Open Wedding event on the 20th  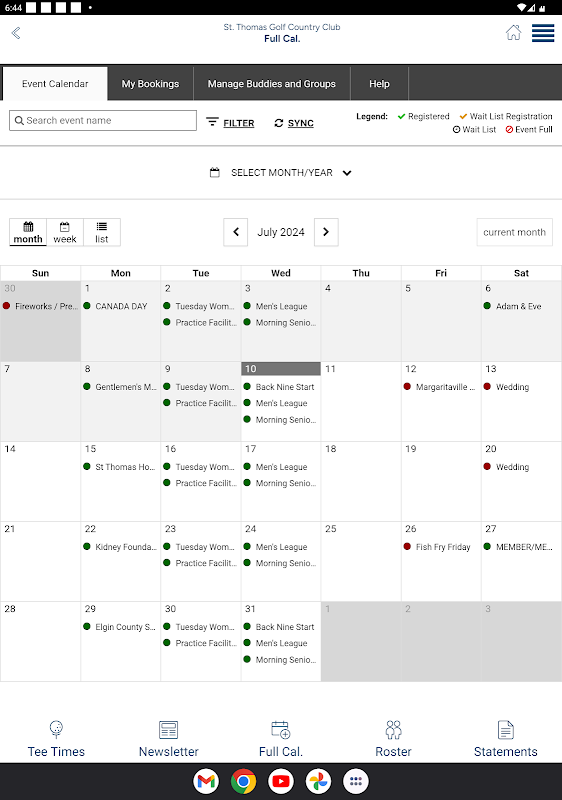tap(507, 467)
